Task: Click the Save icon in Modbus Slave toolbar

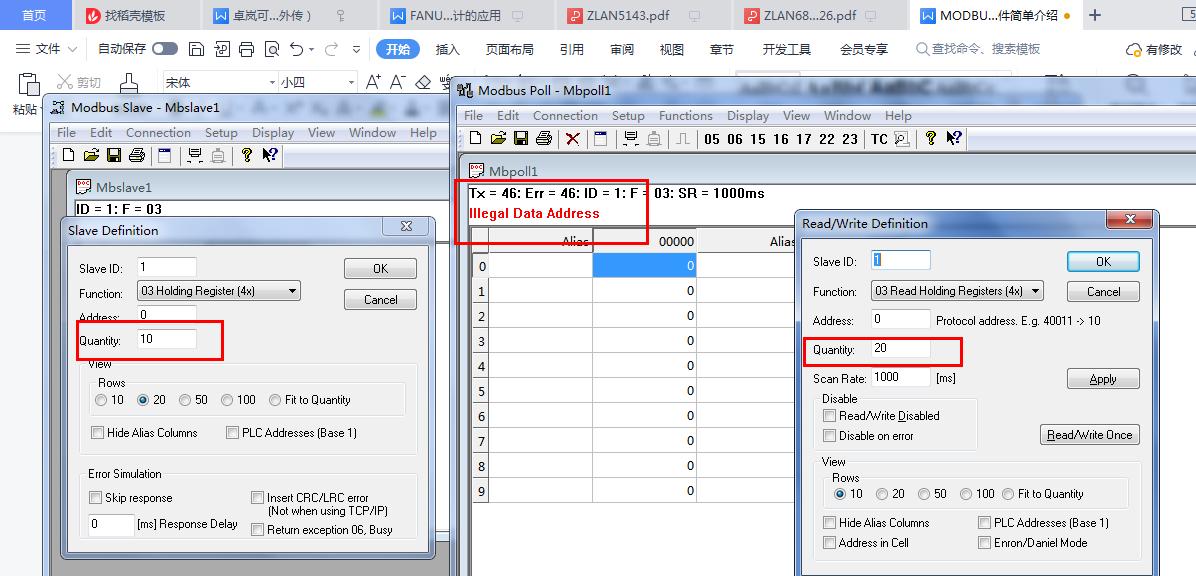Action: click(x=113, y=155)
